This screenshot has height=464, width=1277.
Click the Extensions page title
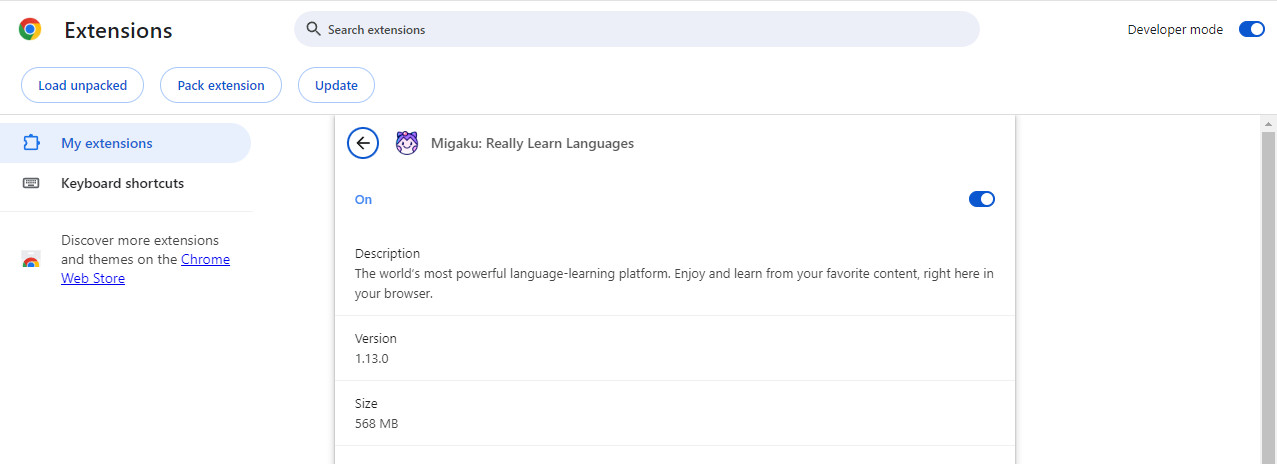point(118,31)
